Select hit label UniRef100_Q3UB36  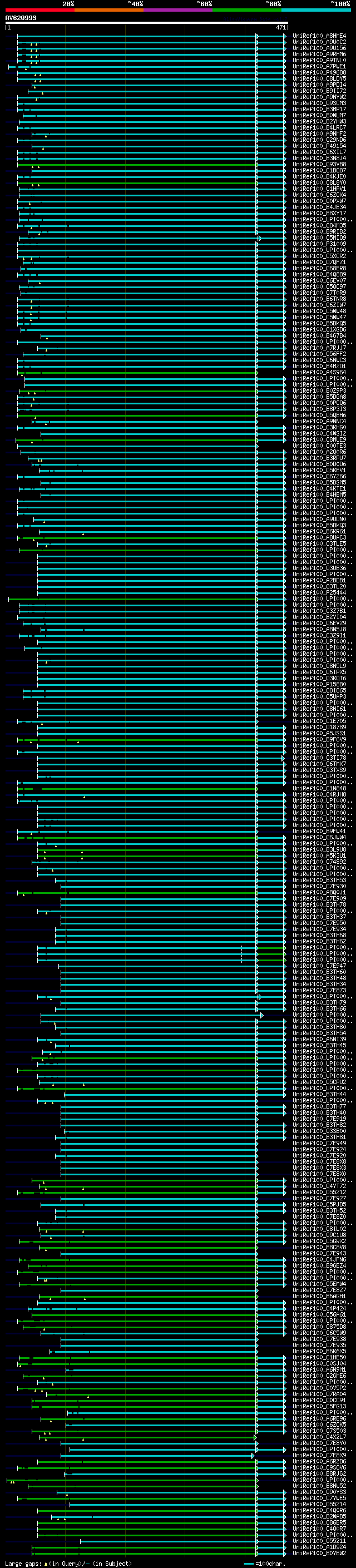319,568
